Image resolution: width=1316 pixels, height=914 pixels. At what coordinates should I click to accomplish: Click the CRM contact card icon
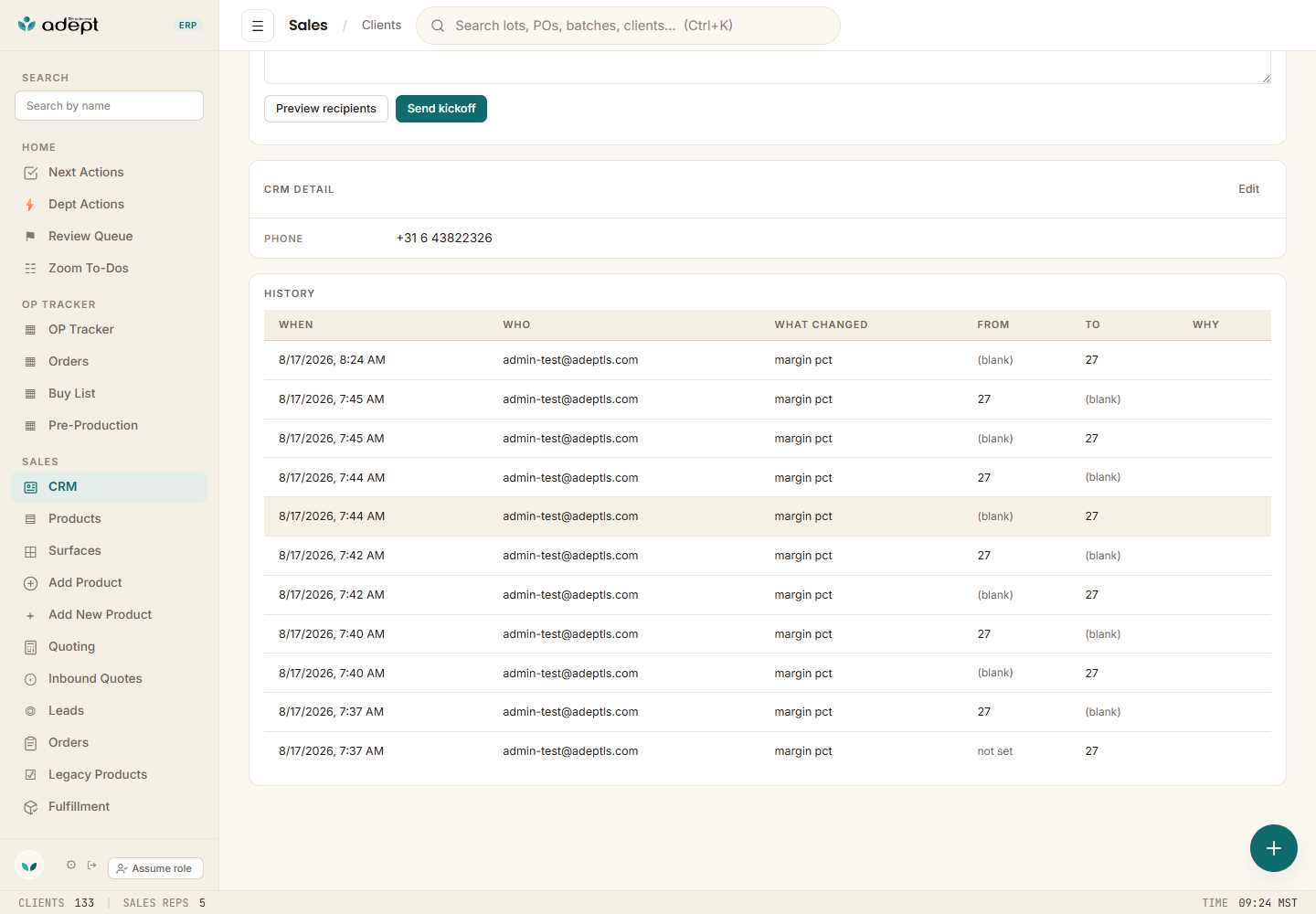click(x=30, y=487)
